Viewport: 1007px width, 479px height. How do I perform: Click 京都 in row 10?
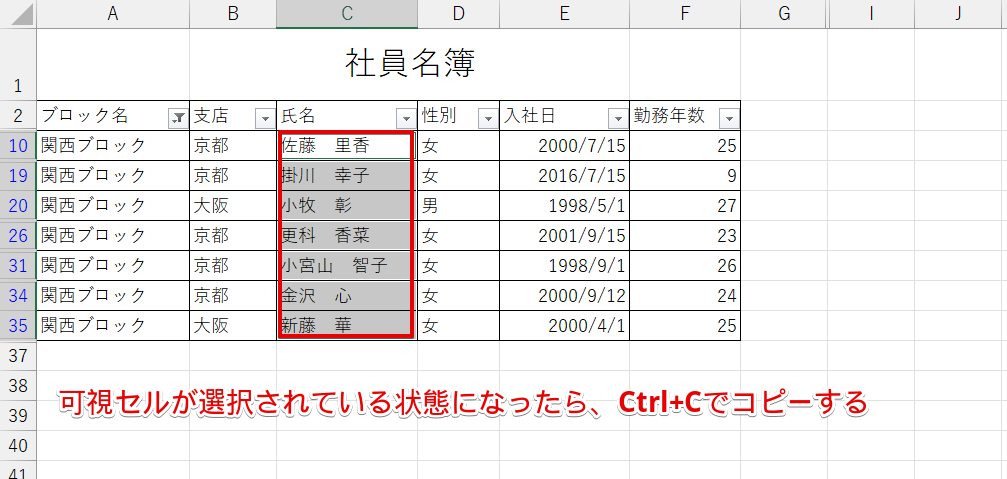233,146
